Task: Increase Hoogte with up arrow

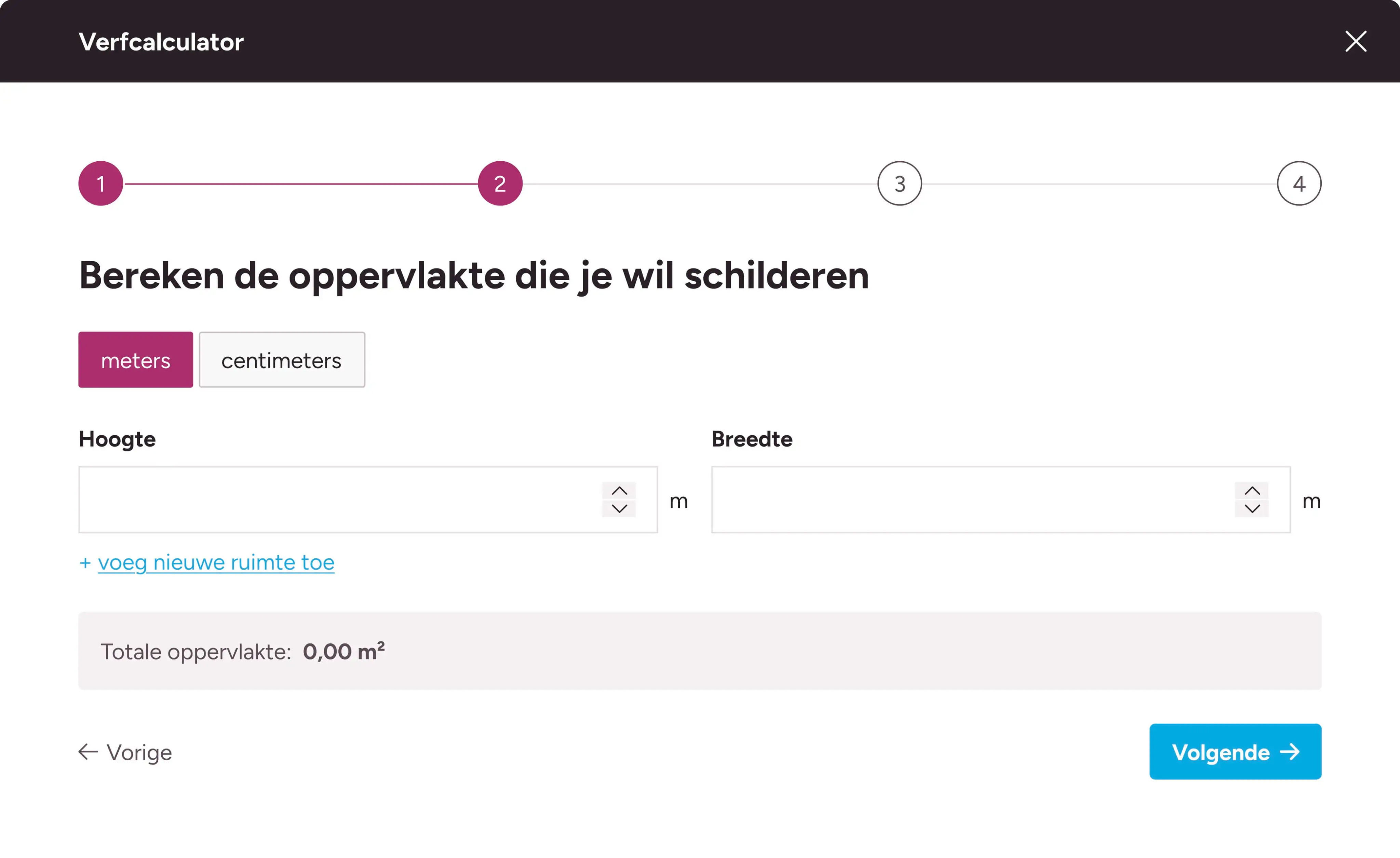Action: coord(619,491)
